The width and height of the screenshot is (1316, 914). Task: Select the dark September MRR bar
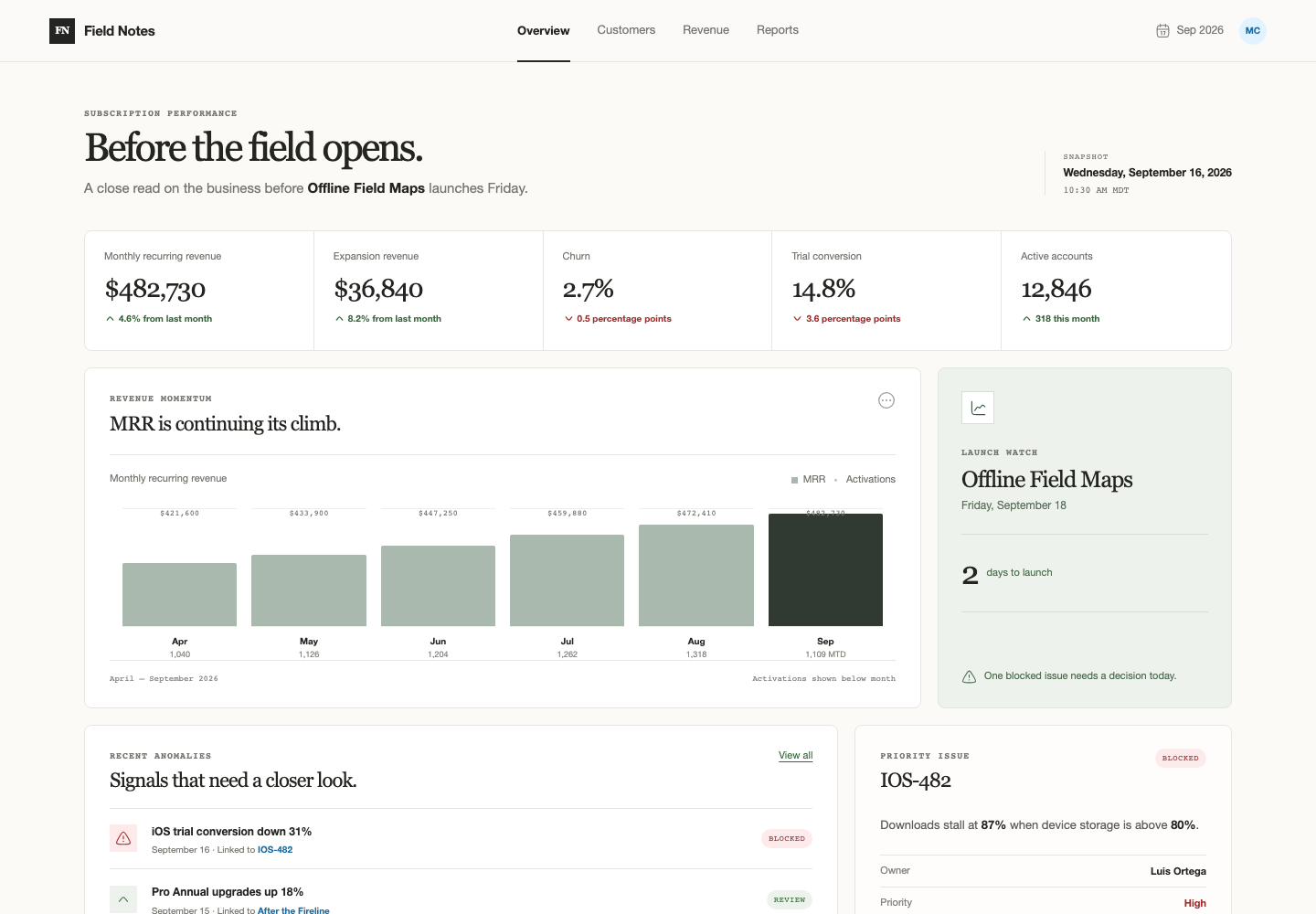[826, 570]
